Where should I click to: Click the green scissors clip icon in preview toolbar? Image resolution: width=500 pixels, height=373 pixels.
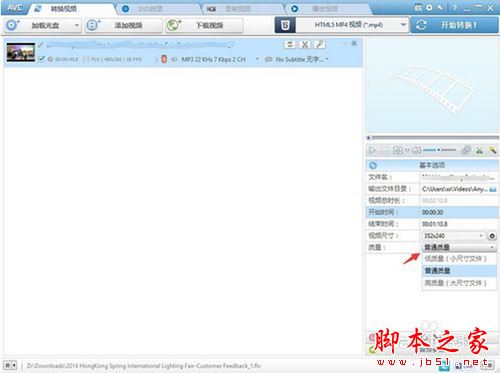(x=479, y=150)
